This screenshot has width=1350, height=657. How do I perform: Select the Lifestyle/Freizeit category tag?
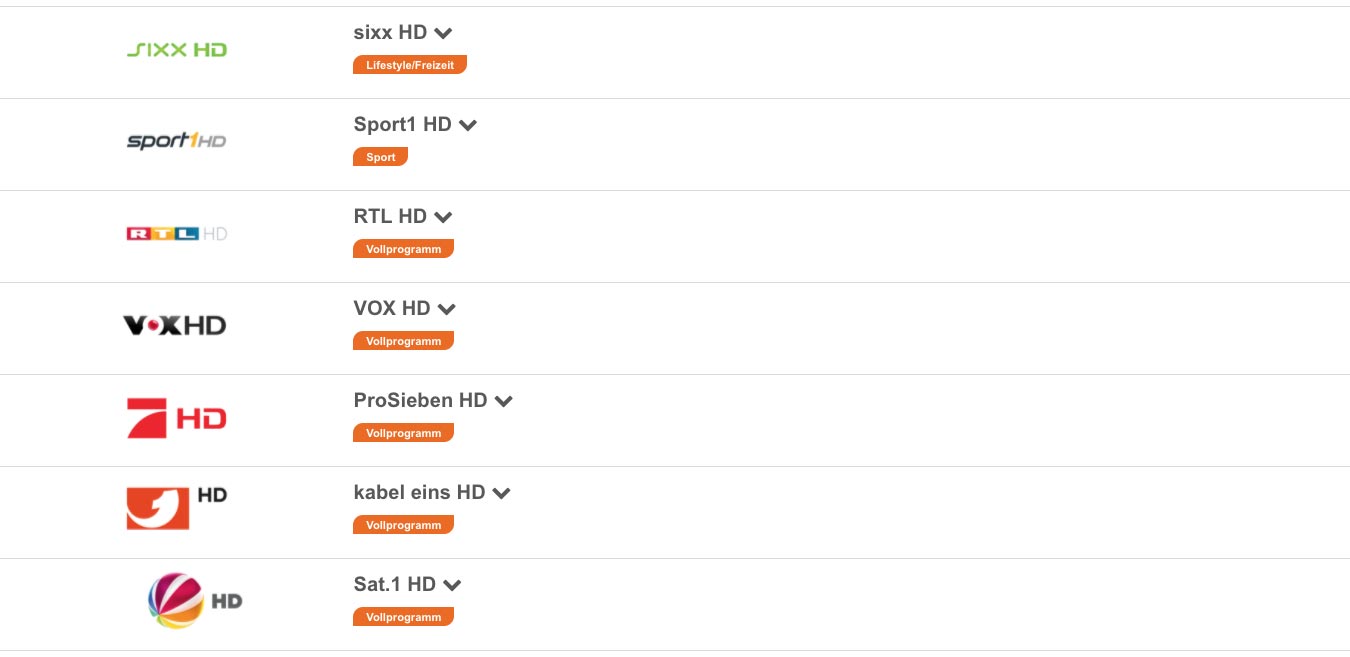(x=410, y=65)
